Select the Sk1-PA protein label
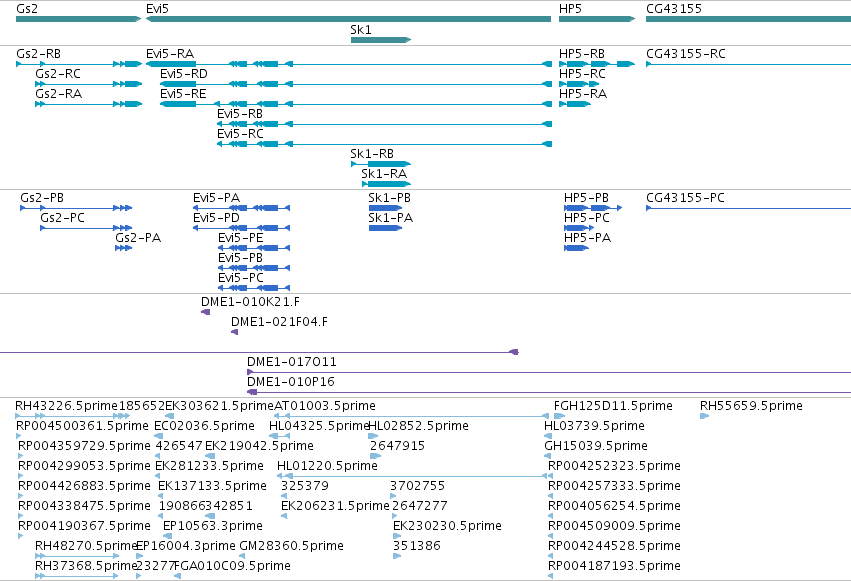 tap(390, 218)
